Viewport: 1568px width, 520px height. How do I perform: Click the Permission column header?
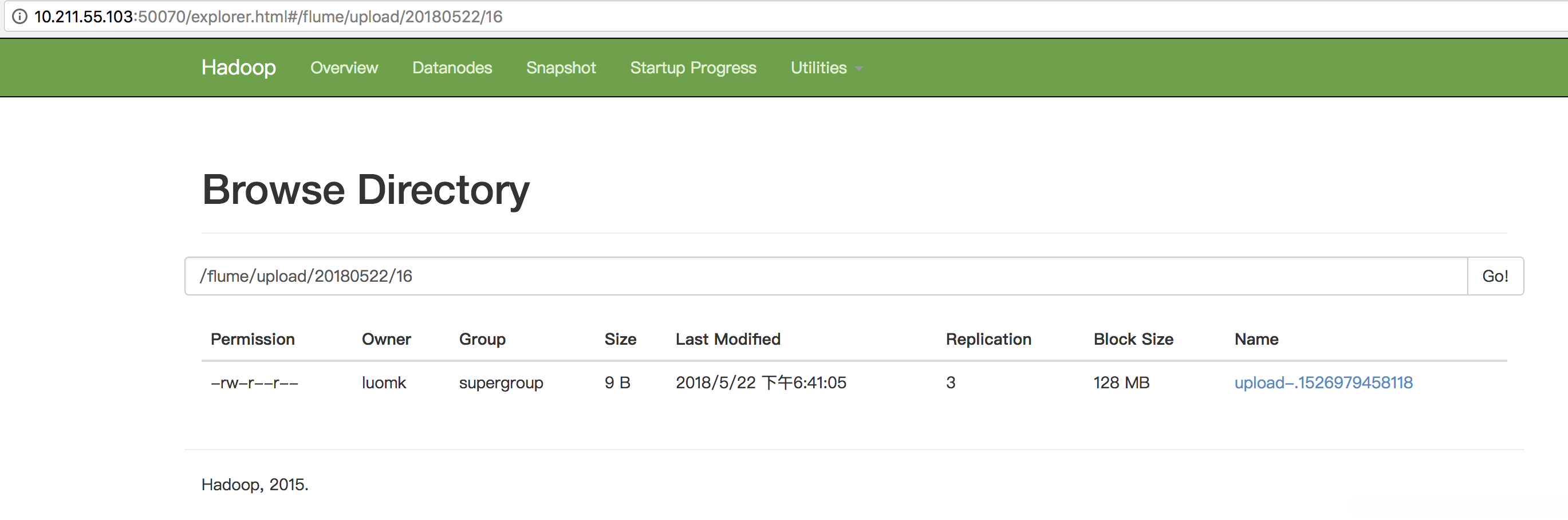click(x=253, y=339)
